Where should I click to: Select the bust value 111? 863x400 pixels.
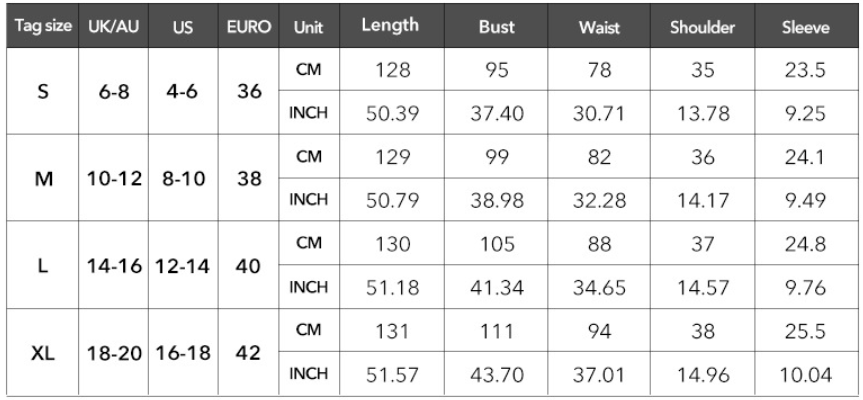pyautogui.click(x=496, y=331)
